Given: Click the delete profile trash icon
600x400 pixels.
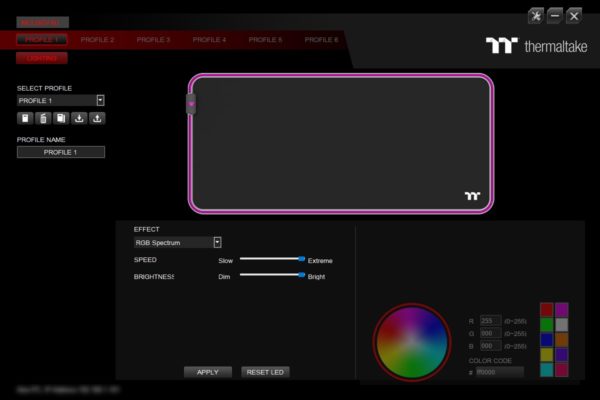Looking at the screenshot, I should 43,118.
